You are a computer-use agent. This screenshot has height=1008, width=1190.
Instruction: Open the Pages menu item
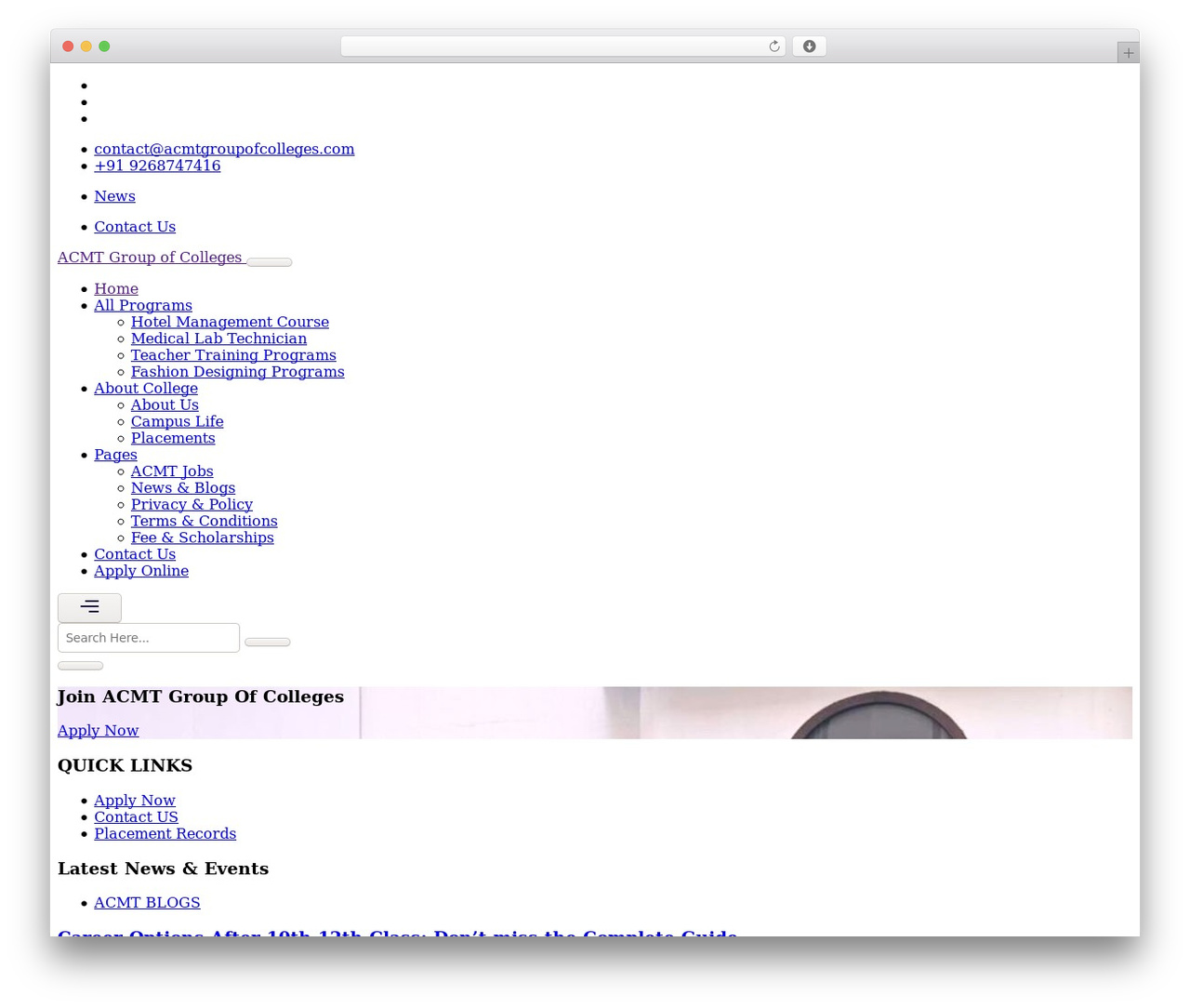(115, 455)
